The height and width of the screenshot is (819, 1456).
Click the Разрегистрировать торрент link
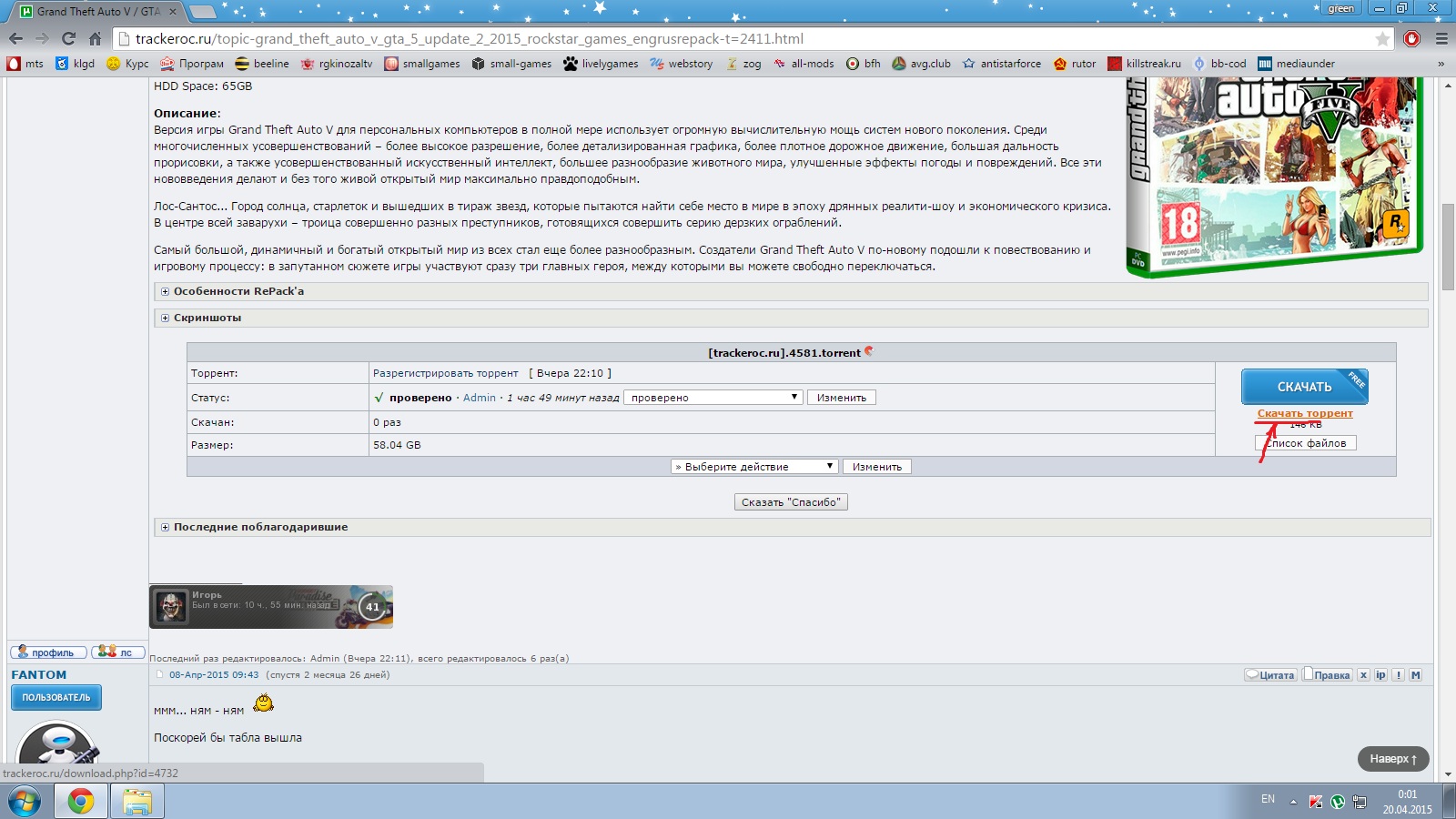[x=446, y=373]
